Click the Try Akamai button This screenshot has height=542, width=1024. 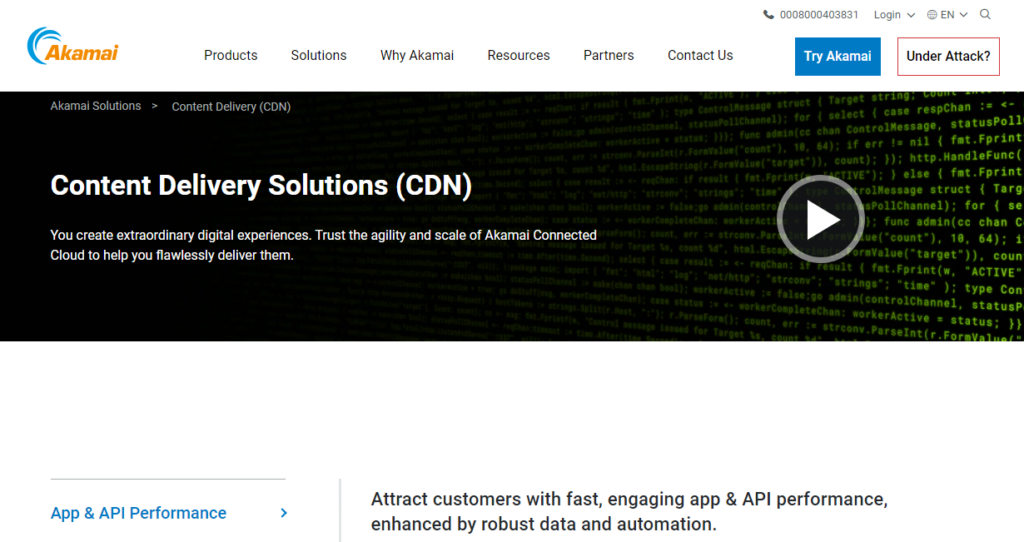[837, 56]
